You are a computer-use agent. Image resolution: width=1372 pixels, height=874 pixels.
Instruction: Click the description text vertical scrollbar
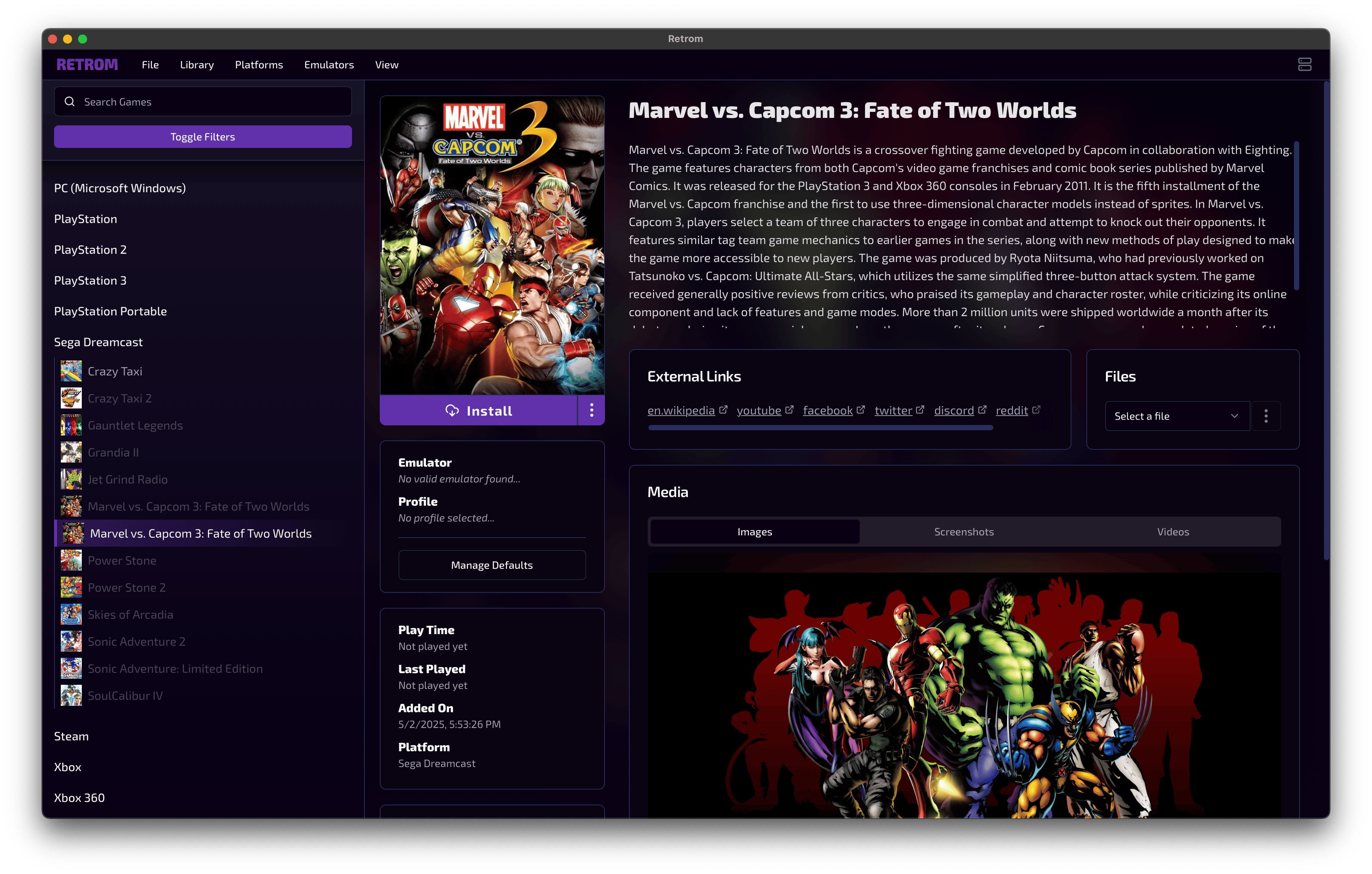click(1296, 215)
